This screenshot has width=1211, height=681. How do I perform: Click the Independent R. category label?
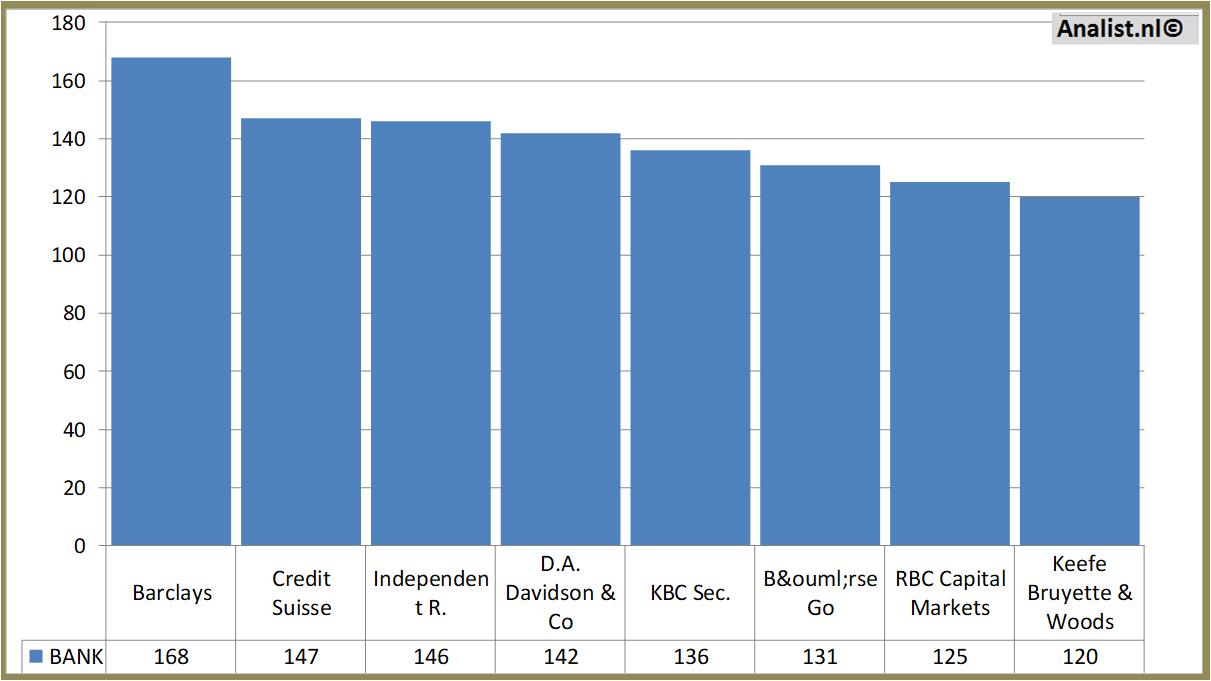(x=431, y=593)
